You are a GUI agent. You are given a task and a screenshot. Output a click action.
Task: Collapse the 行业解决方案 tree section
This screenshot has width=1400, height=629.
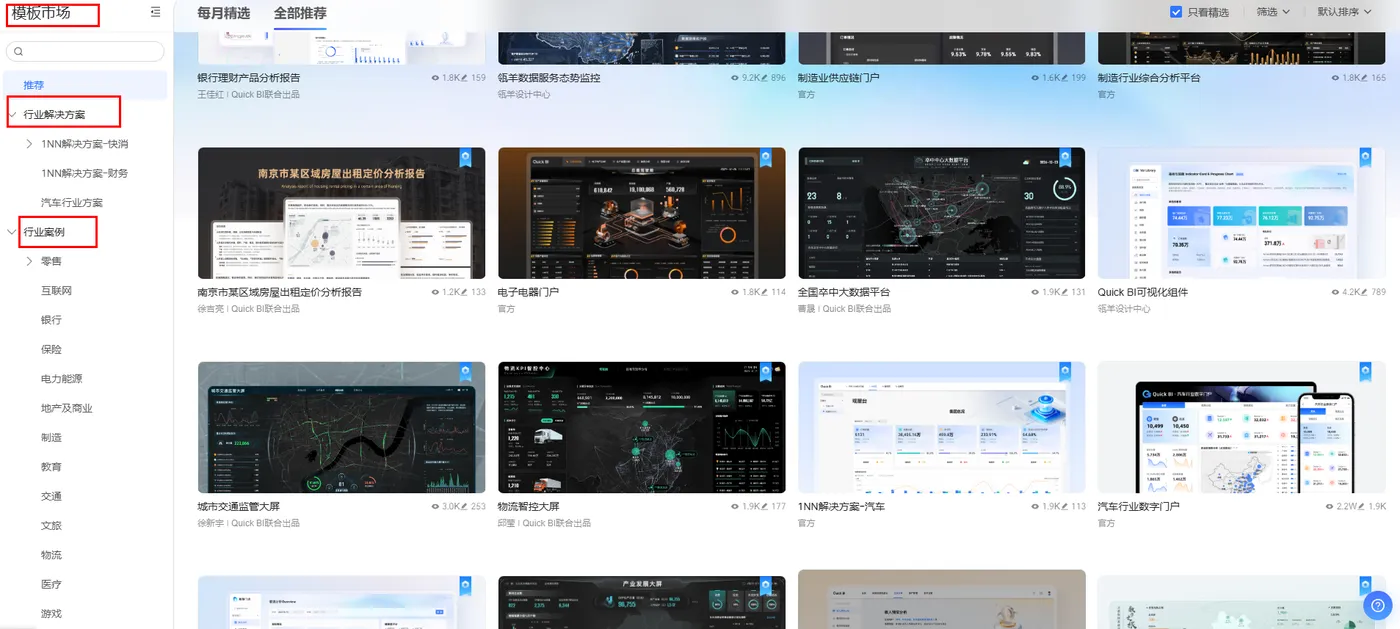tap(12, 114)
